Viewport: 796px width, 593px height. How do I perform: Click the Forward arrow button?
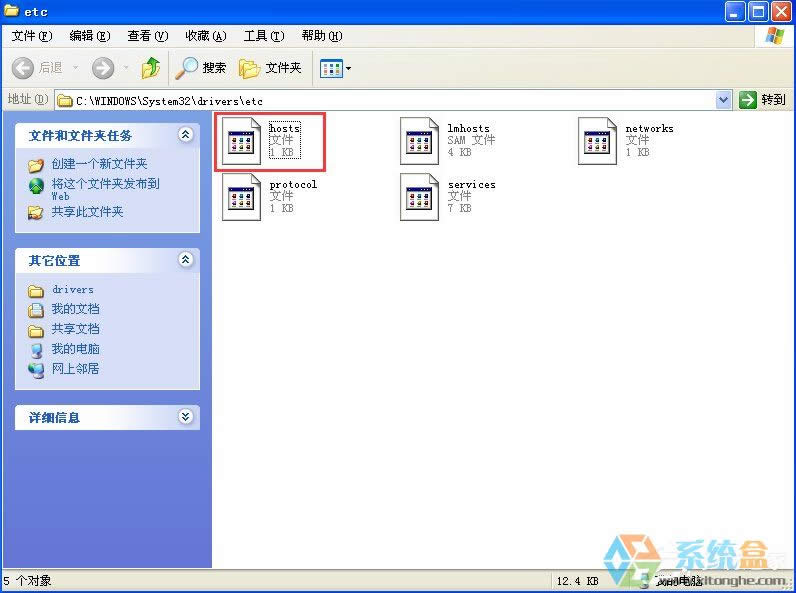[x=103, y=68]
